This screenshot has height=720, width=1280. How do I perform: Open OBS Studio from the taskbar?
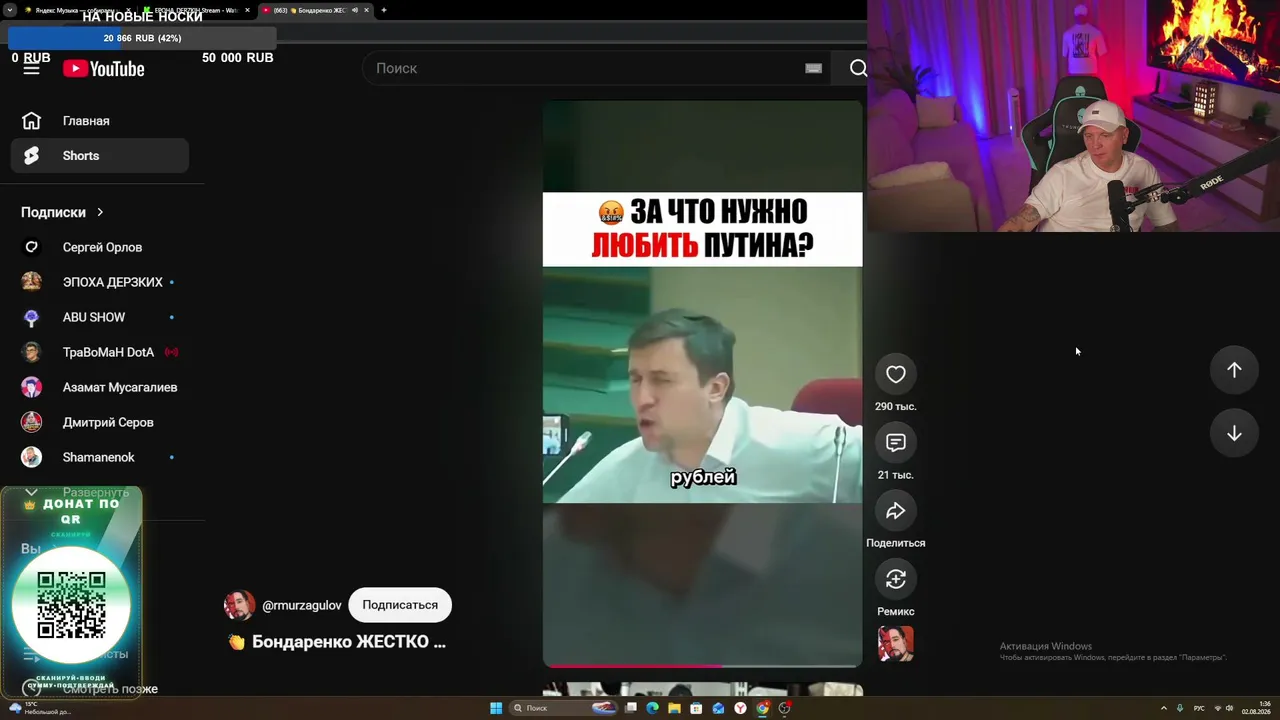pyautogui.click(x=785, y=708)
